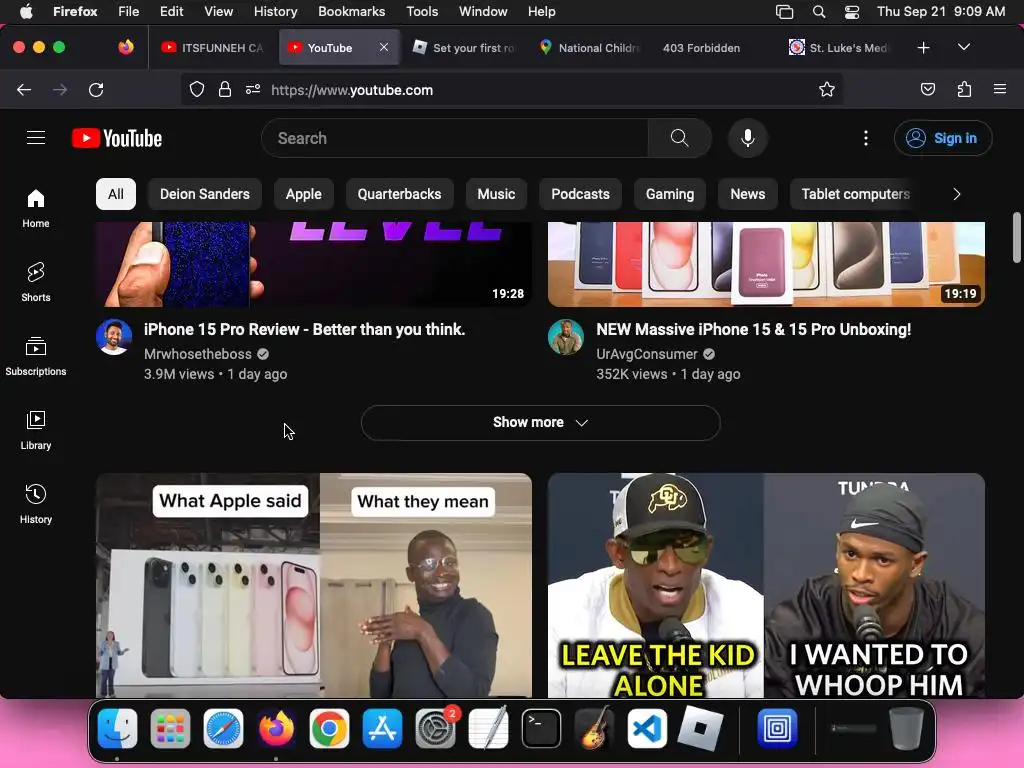Select the All filter chip
This screenshot has height=768, width=1024.
tap(116, 194)
